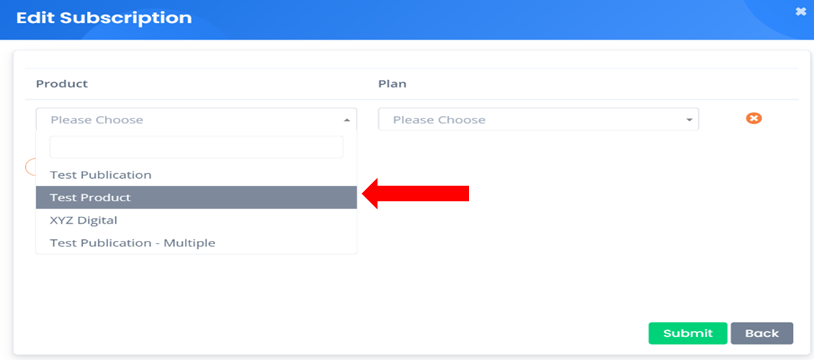This screenshot has width=814, height=360.
Task: Click the 'Edit Subscription' dialog title
Action: click(104, 18)
